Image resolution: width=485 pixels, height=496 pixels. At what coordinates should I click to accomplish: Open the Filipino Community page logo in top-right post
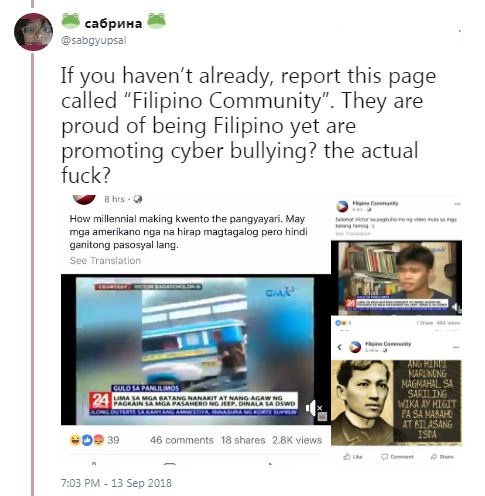[342, 206]
